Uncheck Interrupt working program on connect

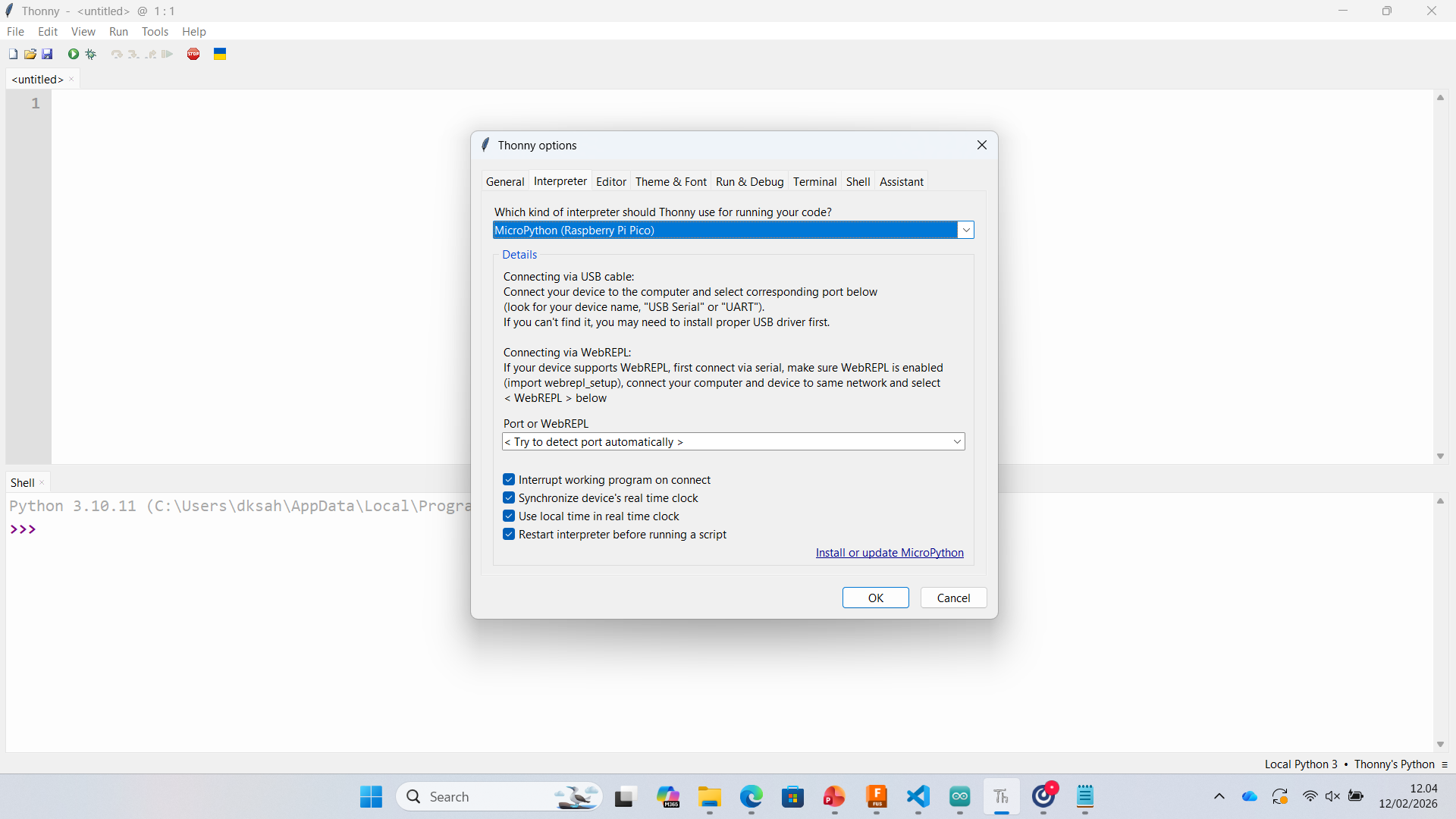click(509, 480)
